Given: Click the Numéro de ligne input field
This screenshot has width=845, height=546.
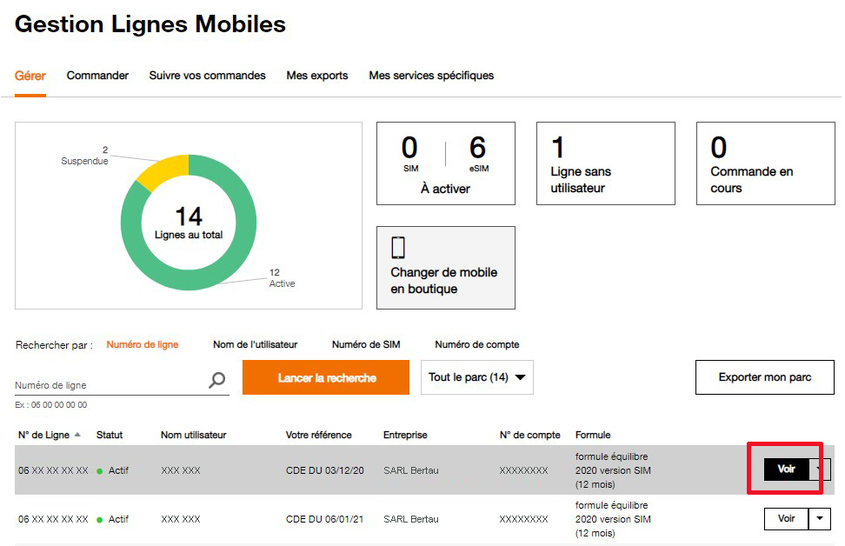Looking at the screenshot, I should [x=108, y=385].
